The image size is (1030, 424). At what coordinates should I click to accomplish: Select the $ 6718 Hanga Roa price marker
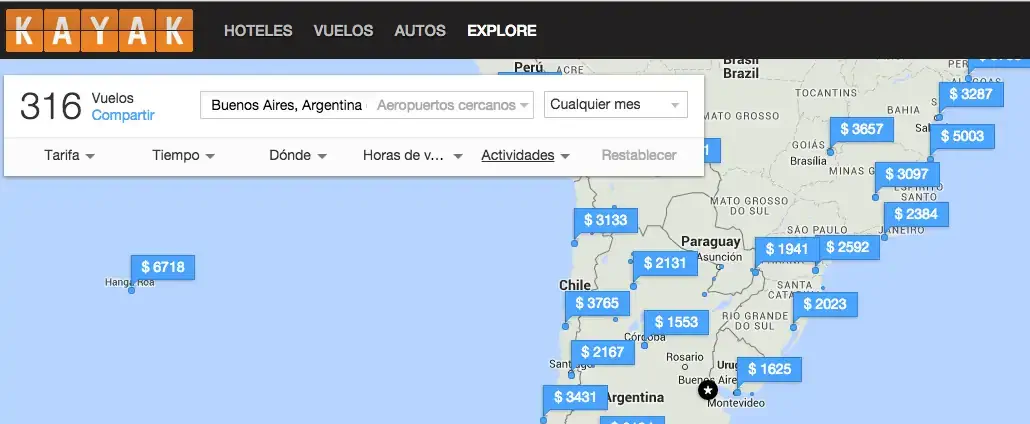(x=163, y=267)
